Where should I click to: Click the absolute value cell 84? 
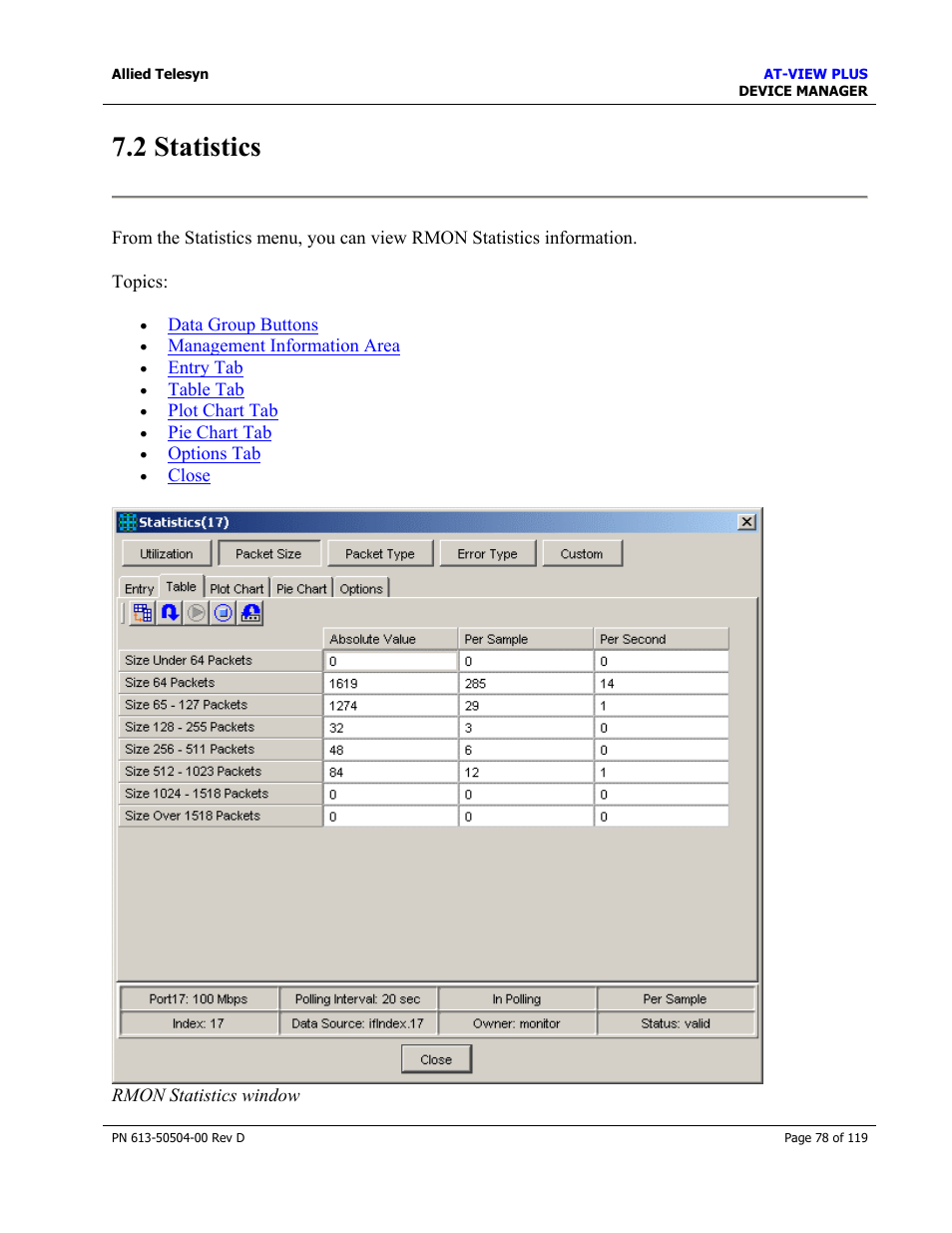[x=391, y=772]
